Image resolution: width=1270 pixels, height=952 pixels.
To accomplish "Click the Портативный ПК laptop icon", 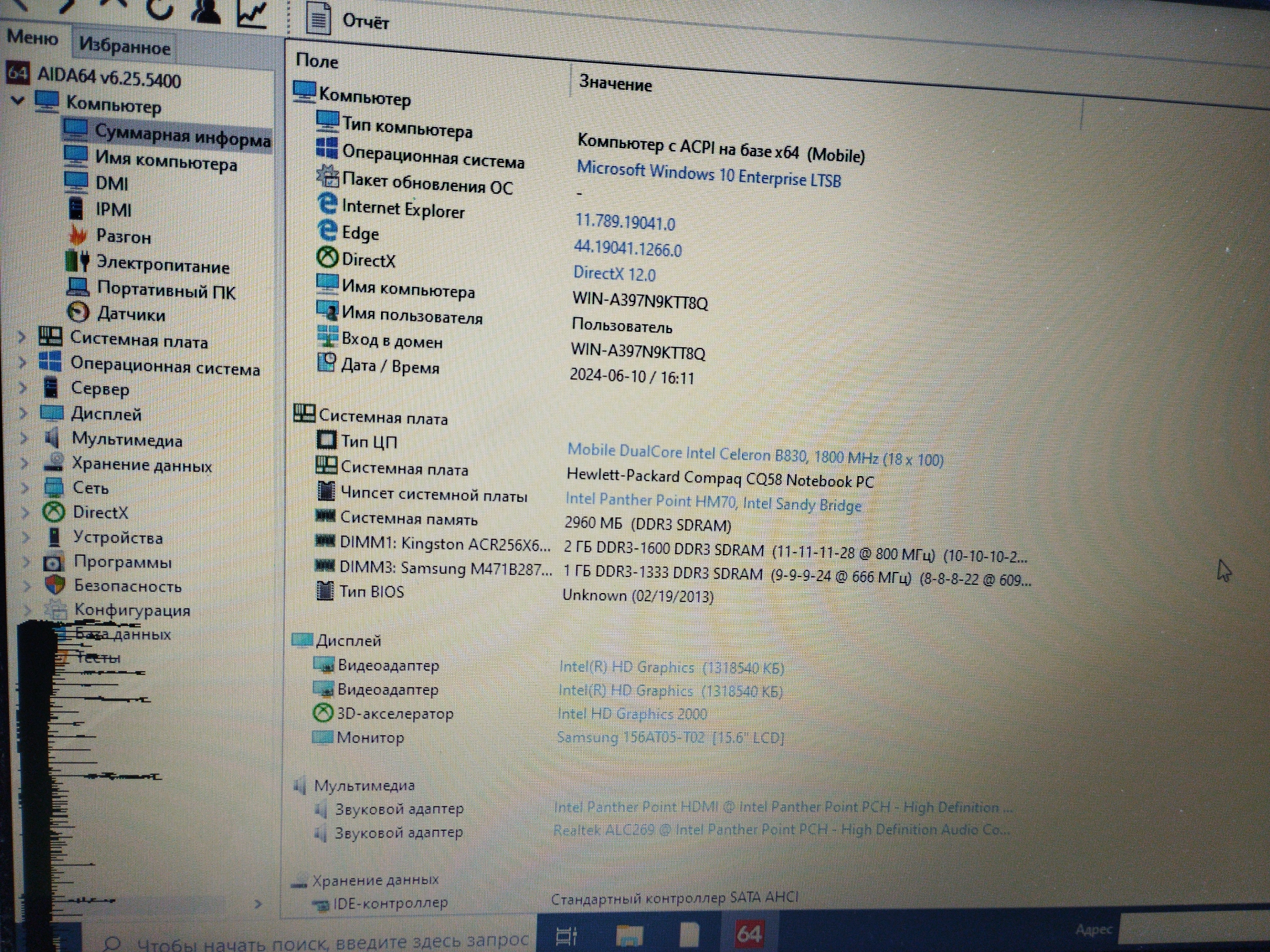I will [77, 287].
